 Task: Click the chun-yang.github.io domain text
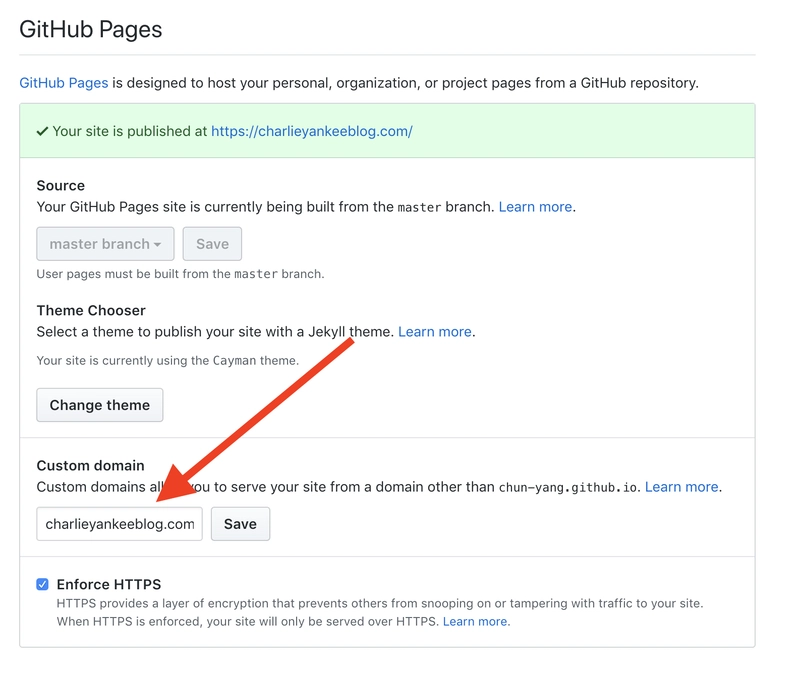pos(568,488)
